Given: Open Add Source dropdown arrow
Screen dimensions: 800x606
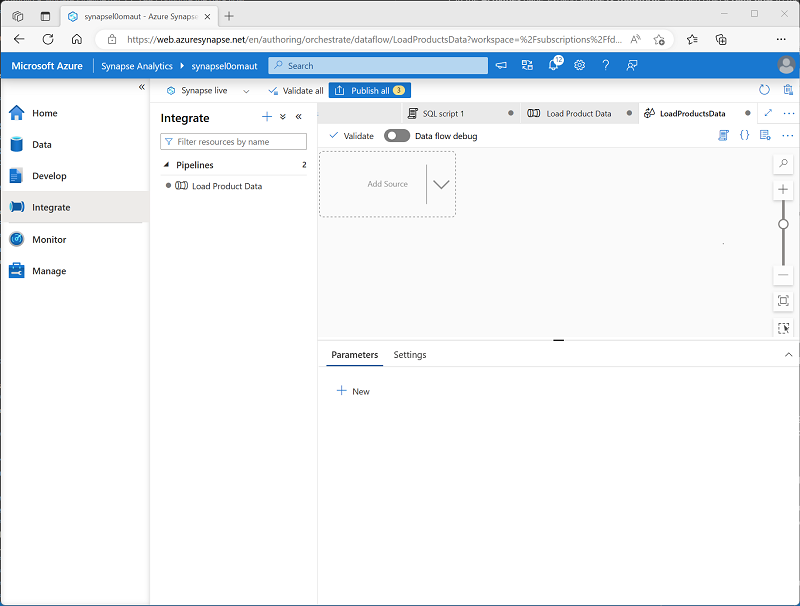Looking at the screenshot, I should (x=441, y=184).
